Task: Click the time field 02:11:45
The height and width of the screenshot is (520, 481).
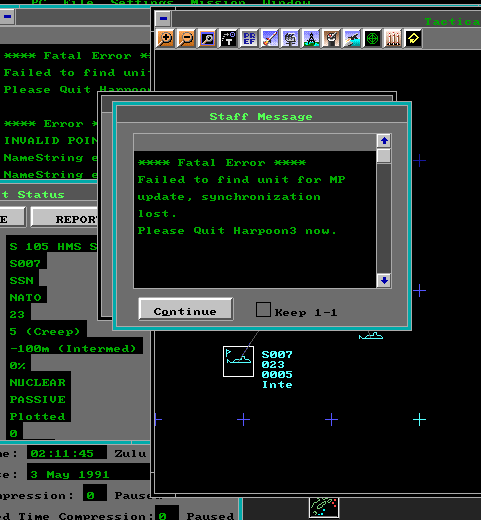Action: tap(67, 453)
